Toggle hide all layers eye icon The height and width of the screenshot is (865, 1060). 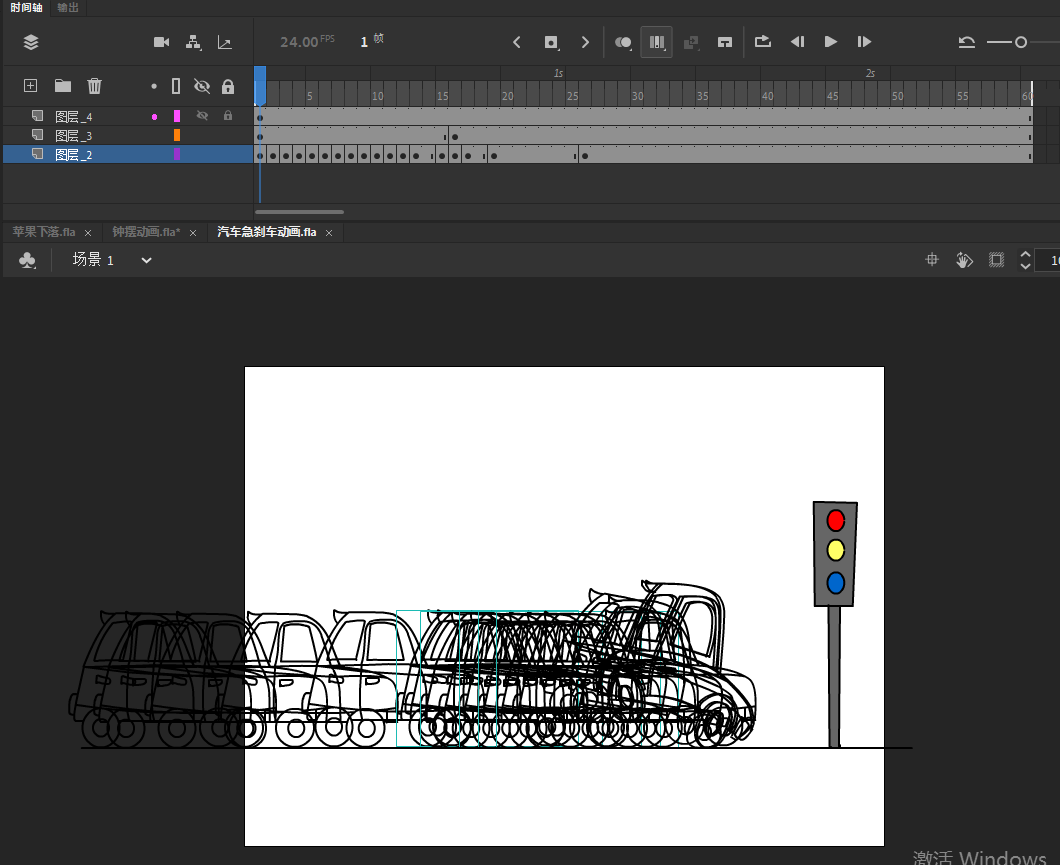coord(201,86)
